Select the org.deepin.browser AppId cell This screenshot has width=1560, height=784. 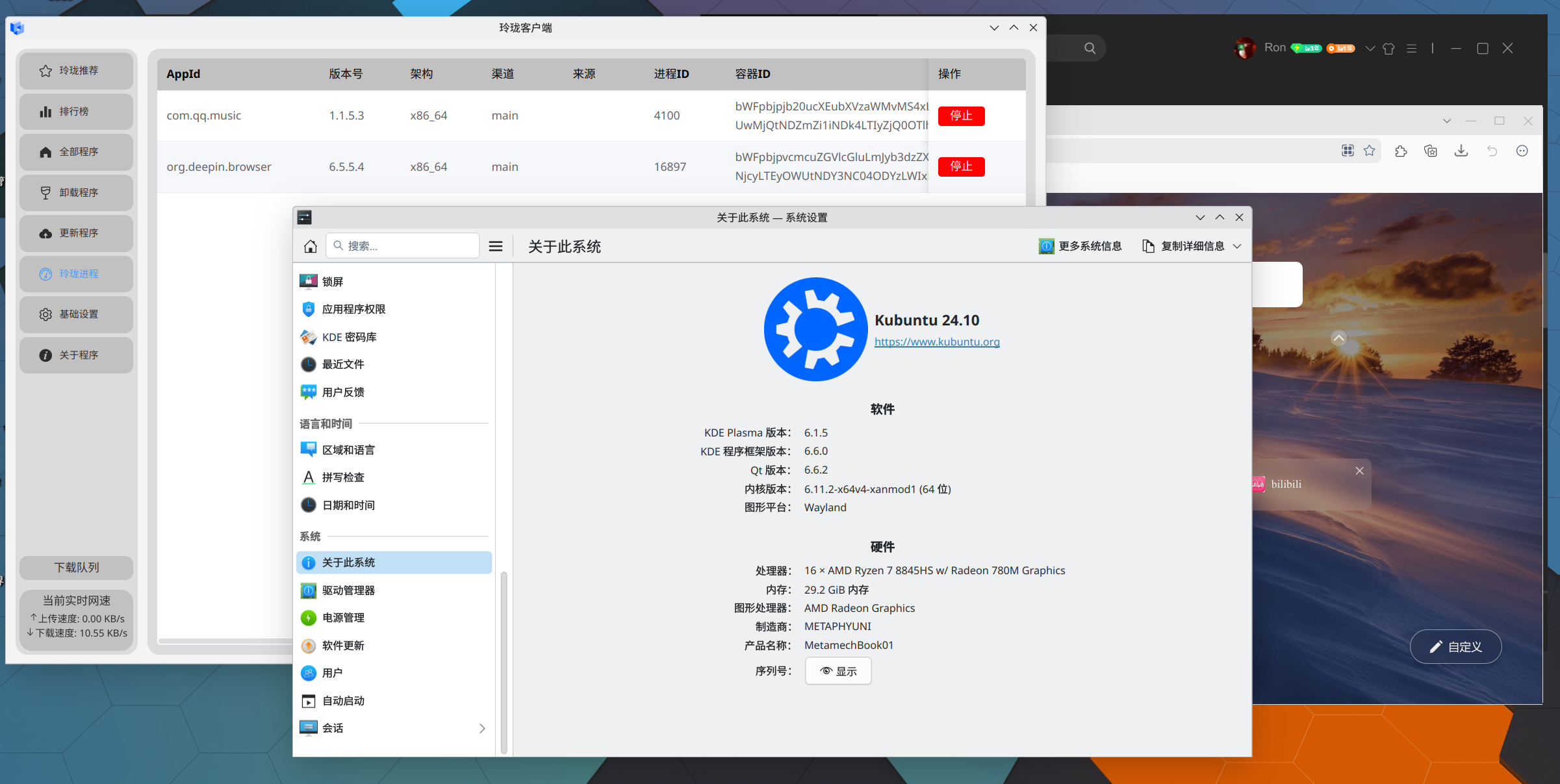tap(219, 167)
